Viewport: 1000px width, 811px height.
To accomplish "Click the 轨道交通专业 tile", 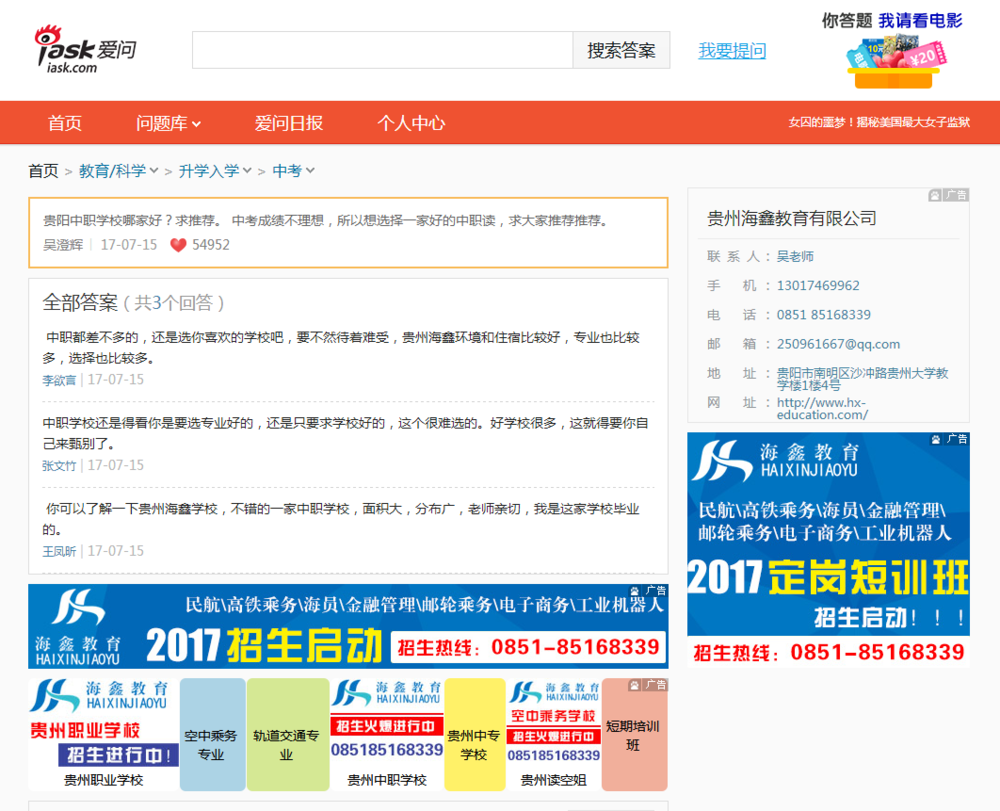I will [287, 734].
